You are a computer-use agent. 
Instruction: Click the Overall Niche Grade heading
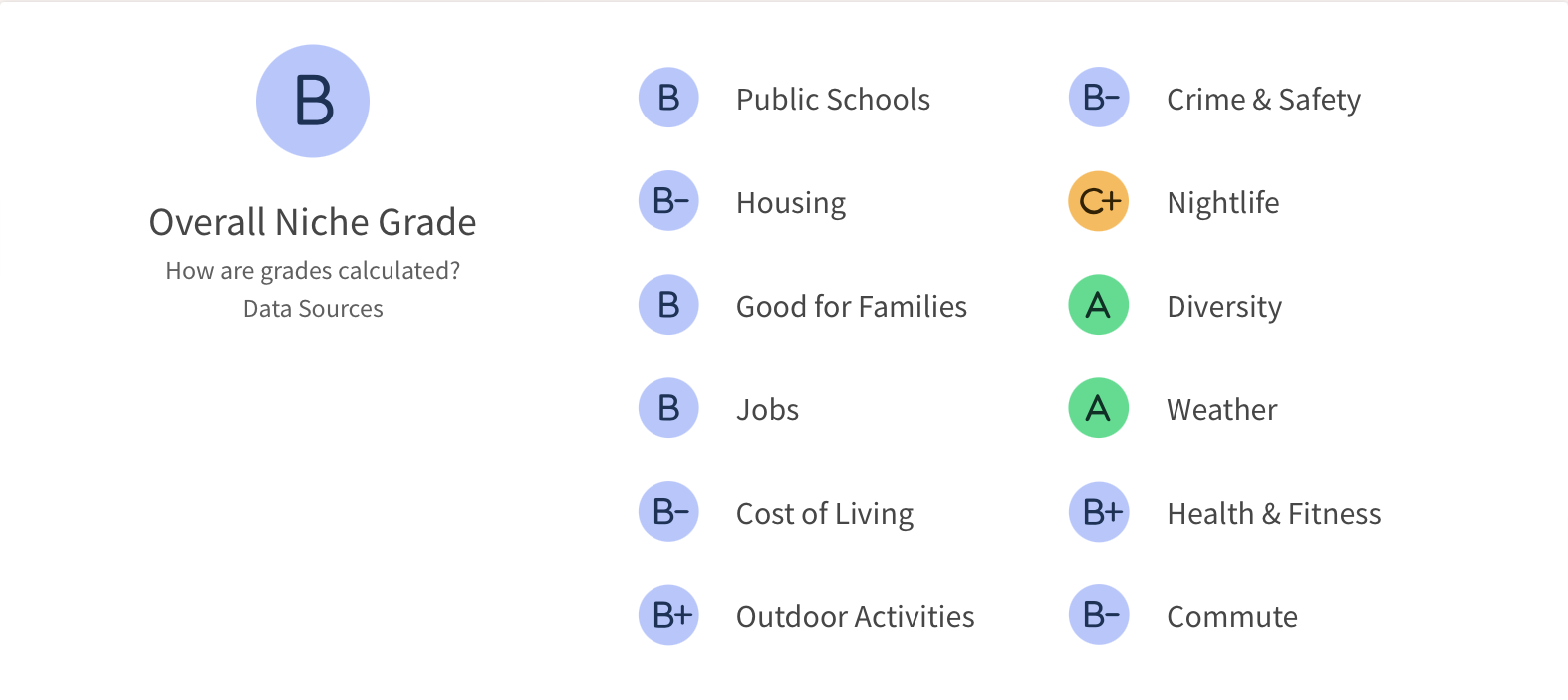(x=313, y=222)
